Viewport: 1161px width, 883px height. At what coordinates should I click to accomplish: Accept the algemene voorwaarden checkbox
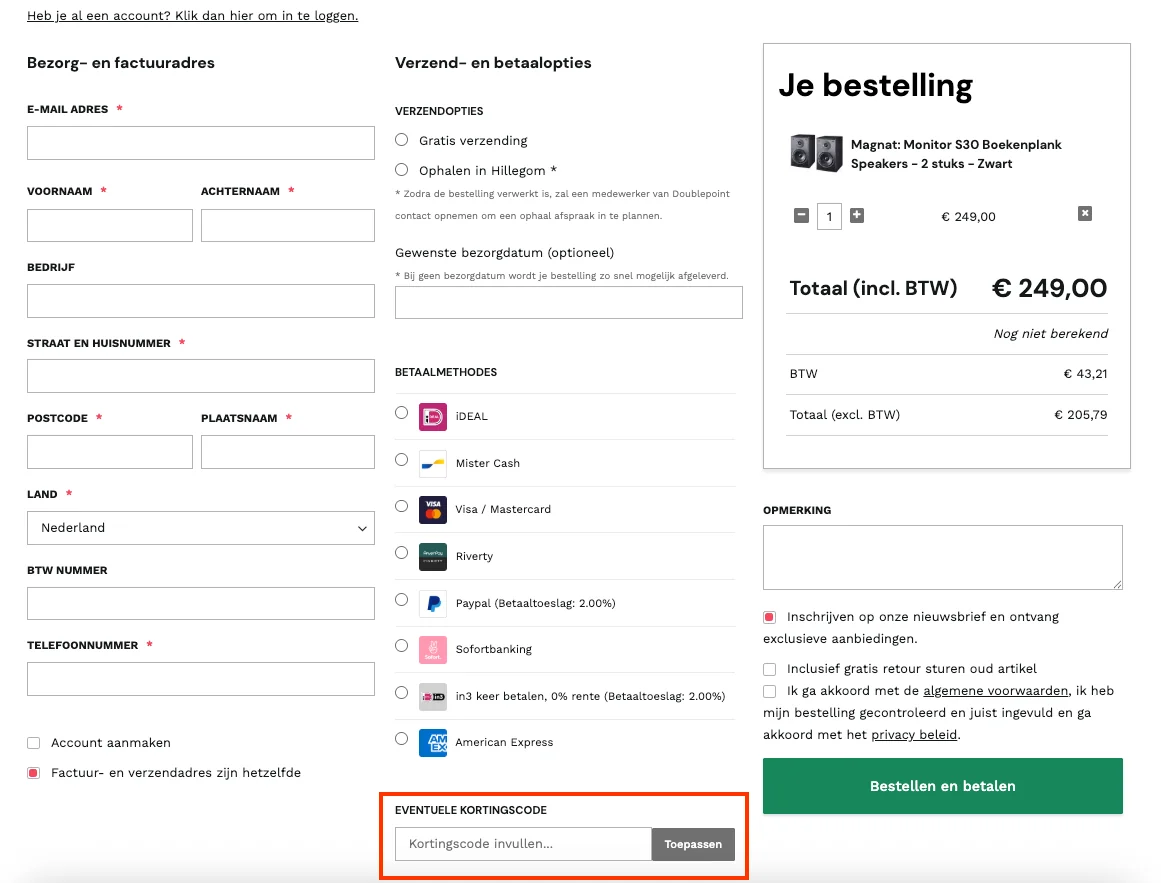click(769, 690)
